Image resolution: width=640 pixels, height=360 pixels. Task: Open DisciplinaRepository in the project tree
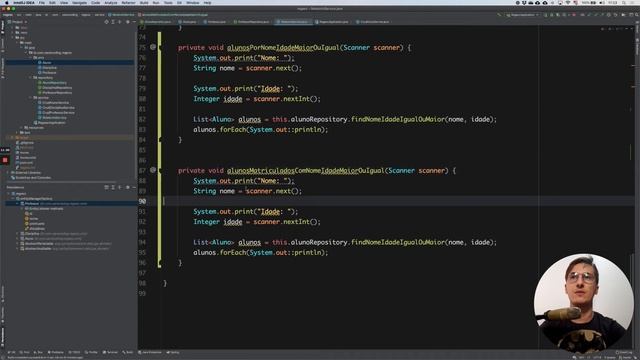[x=57, y=87]
